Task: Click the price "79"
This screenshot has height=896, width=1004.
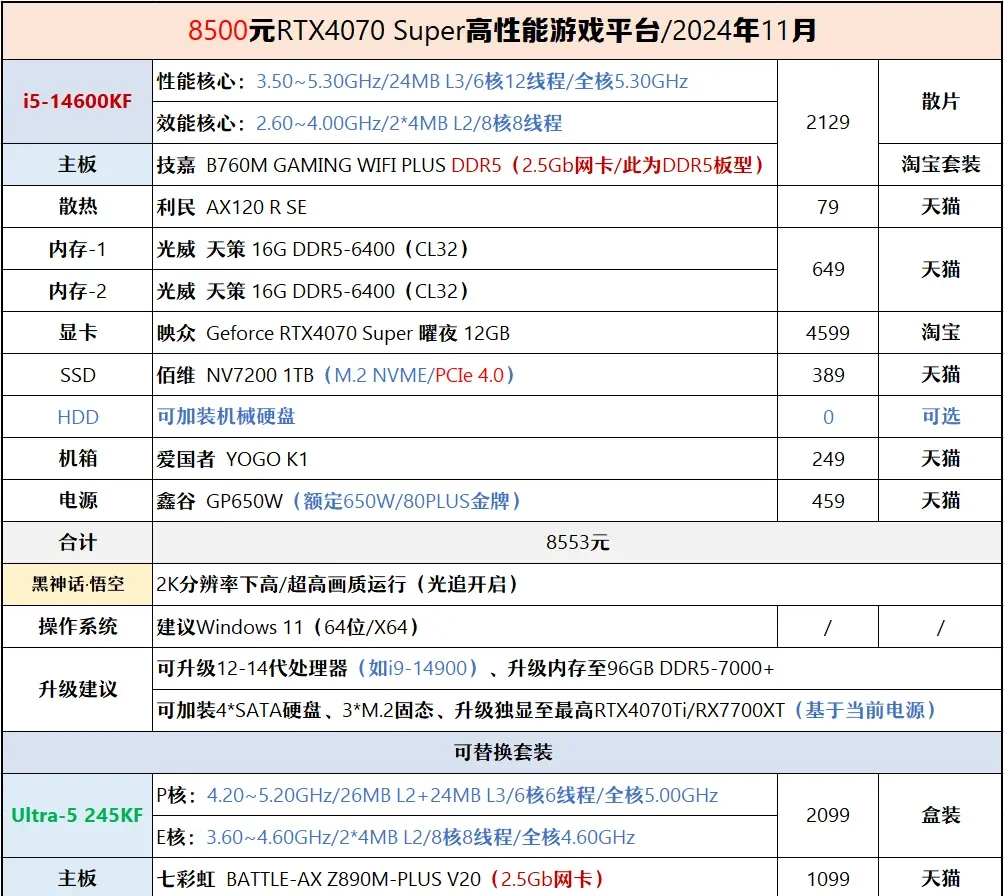Action: 827,207
